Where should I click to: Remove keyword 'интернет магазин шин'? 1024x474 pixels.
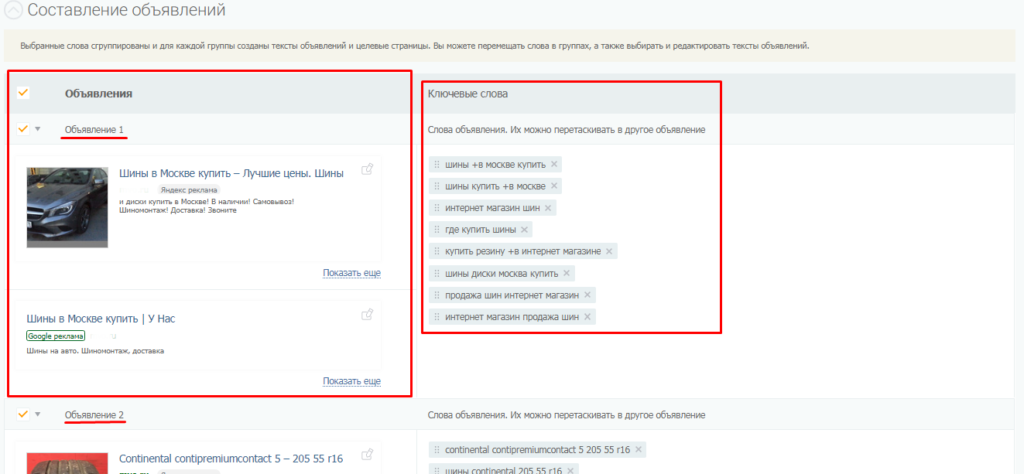[548, 208]
